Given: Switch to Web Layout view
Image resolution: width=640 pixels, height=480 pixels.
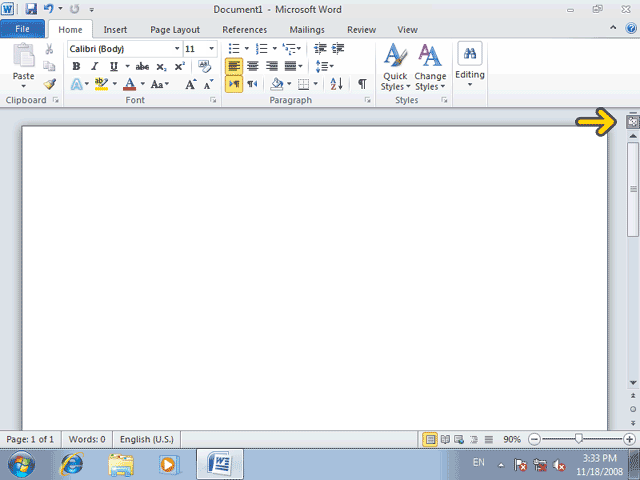Looking at the screenshot, I should pos(459,440).
